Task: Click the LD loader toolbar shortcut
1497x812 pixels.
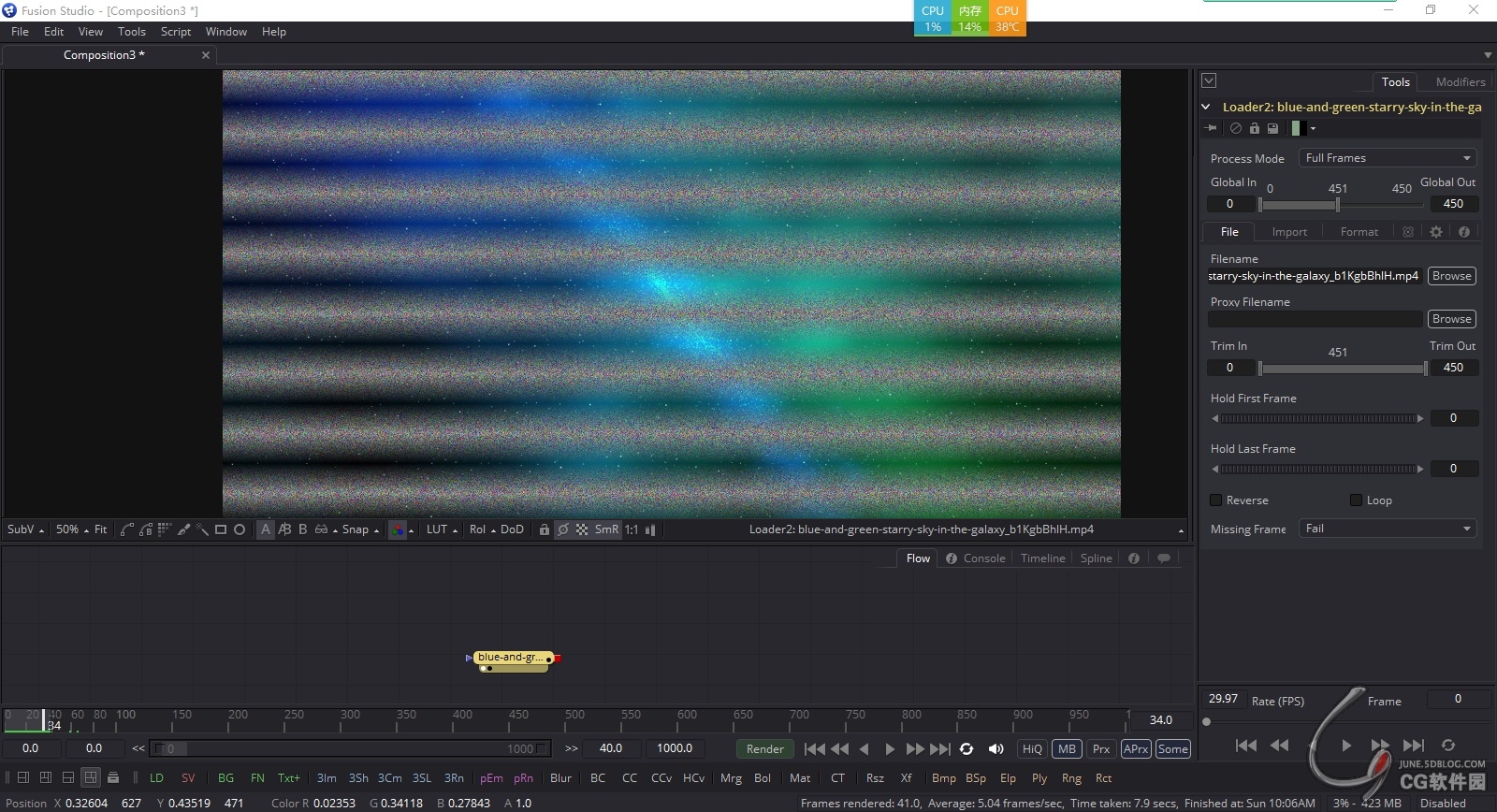Action: 156,778
